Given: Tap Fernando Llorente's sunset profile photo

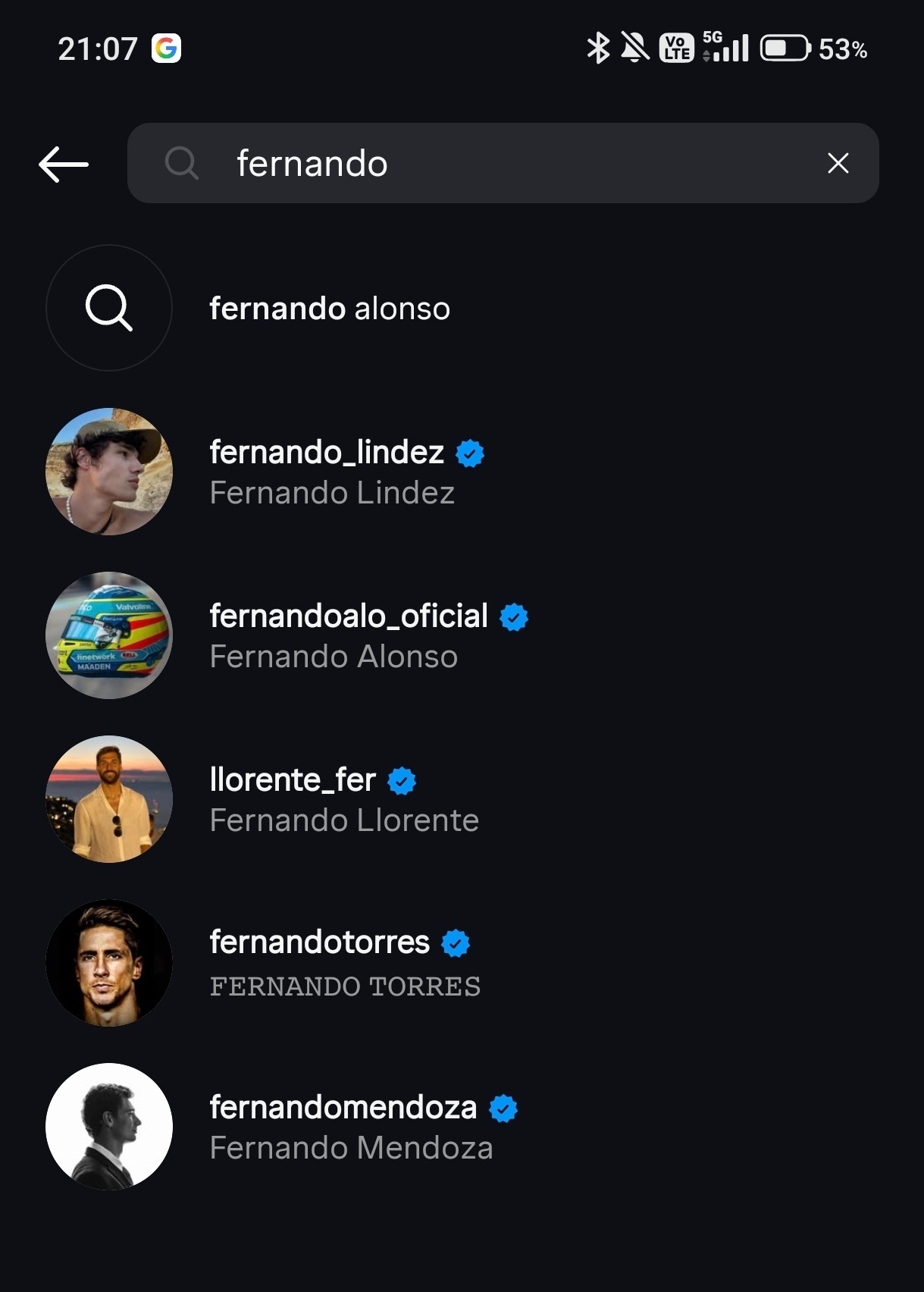Looking at the screenshot, I should [x=109, y=799].
